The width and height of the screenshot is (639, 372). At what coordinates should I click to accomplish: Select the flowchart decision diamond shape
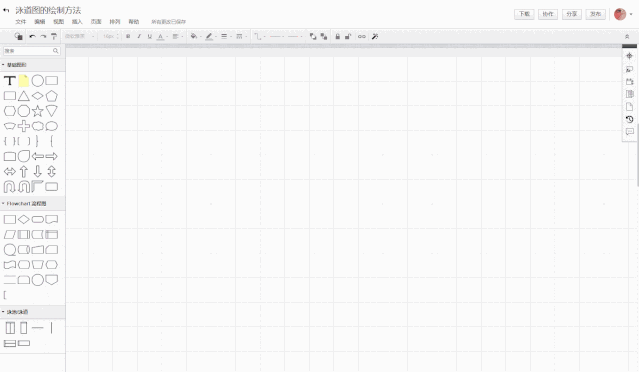pos(24,219)
